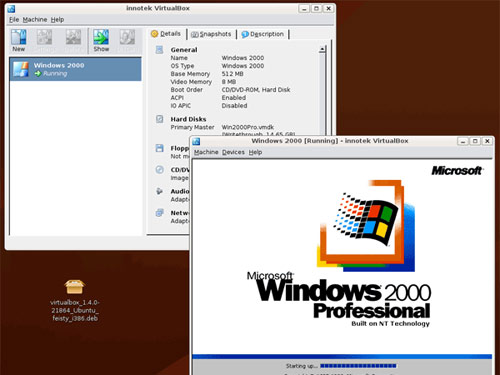500x375 pixels.
Task: Minimize the running Windows 2000 VM window
Action: [463, 141]
